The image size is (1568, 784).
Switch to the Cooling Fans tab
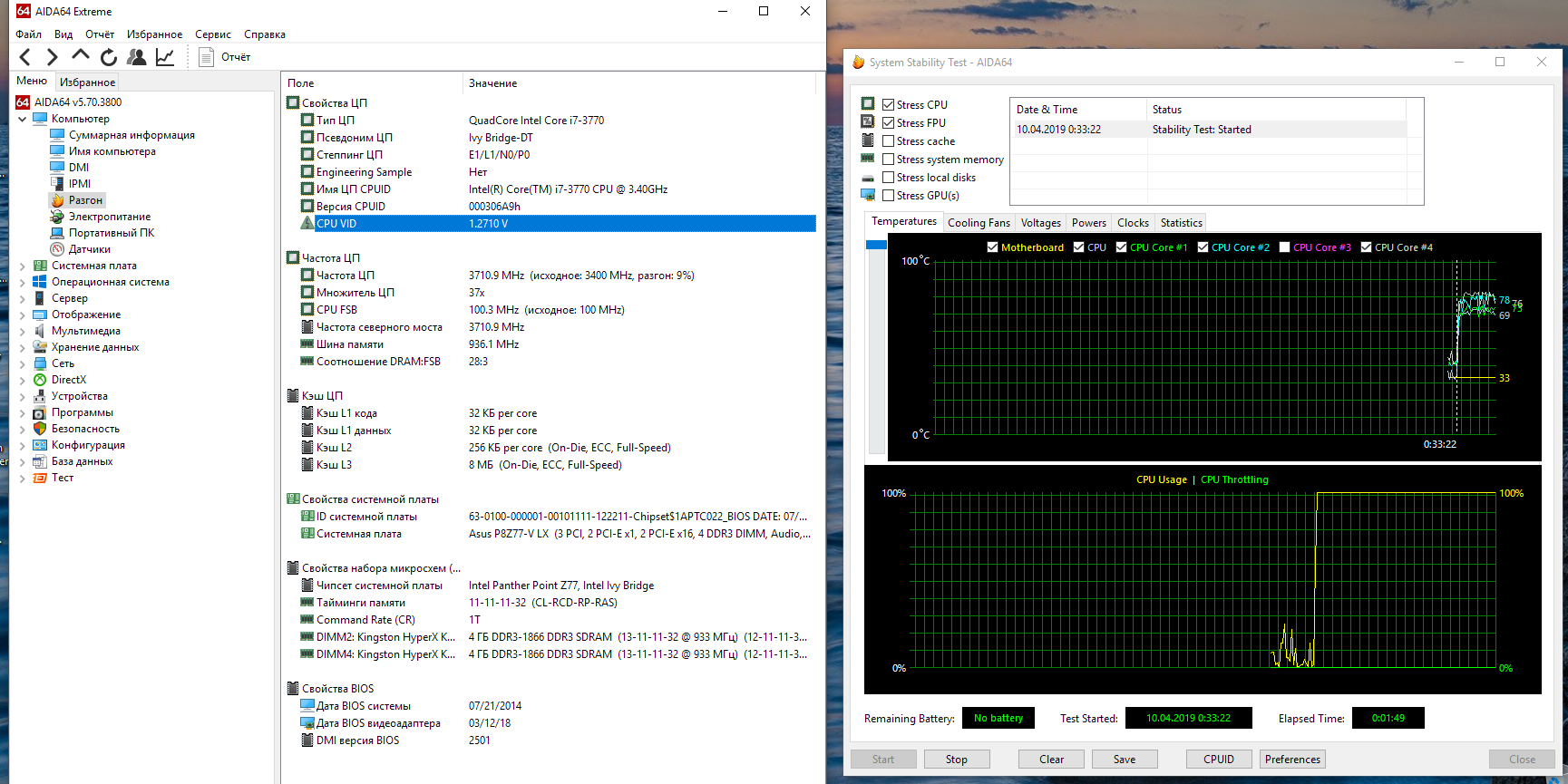pyautogui.click(x=979, y=223)
